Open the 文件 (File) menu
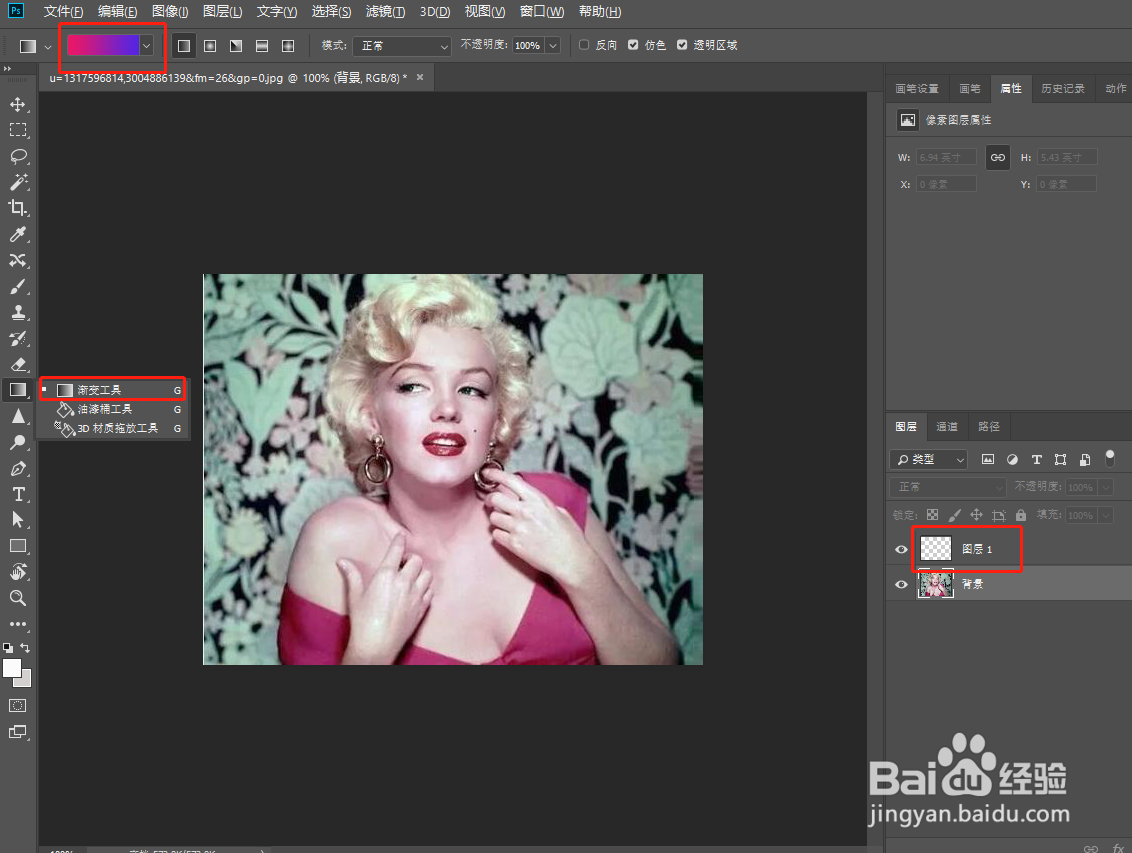 (x=63, y=12)
